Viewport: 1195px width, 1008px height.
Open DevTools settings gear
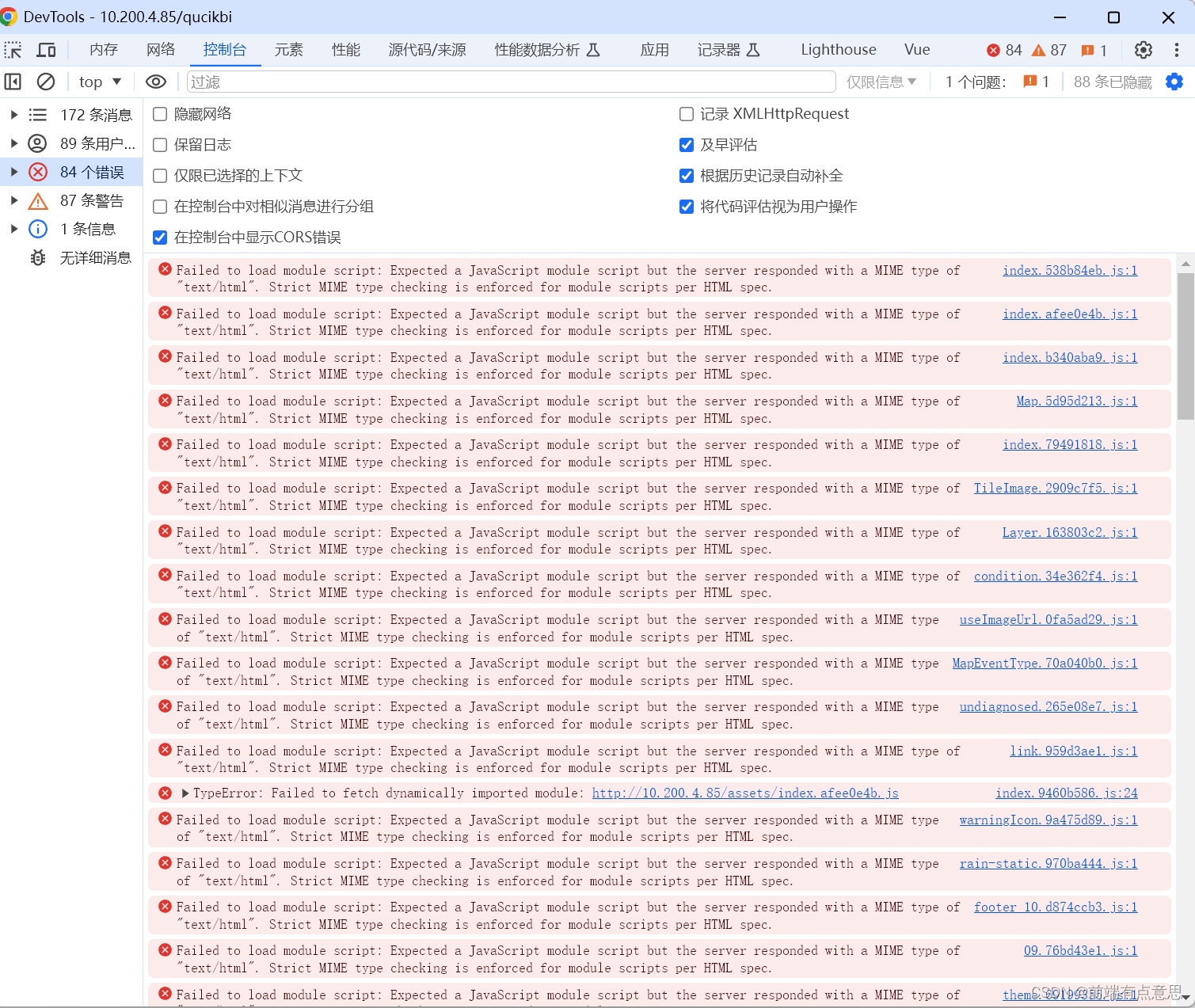[x=1144, y=50]
